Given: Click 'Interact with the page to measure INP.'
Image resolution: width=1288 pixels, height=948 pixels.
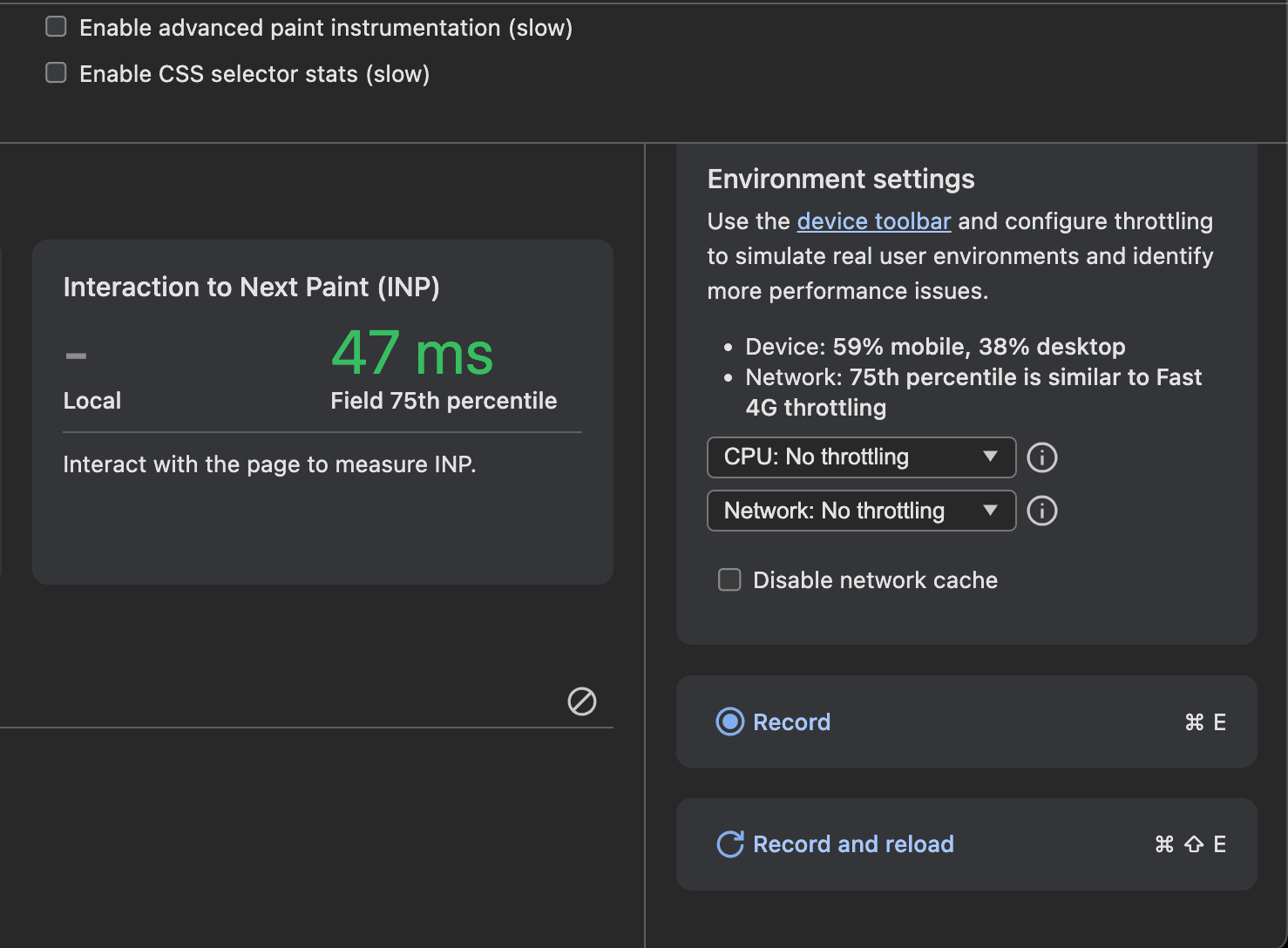Looking at the screenshot, I should tap(269, 464).
